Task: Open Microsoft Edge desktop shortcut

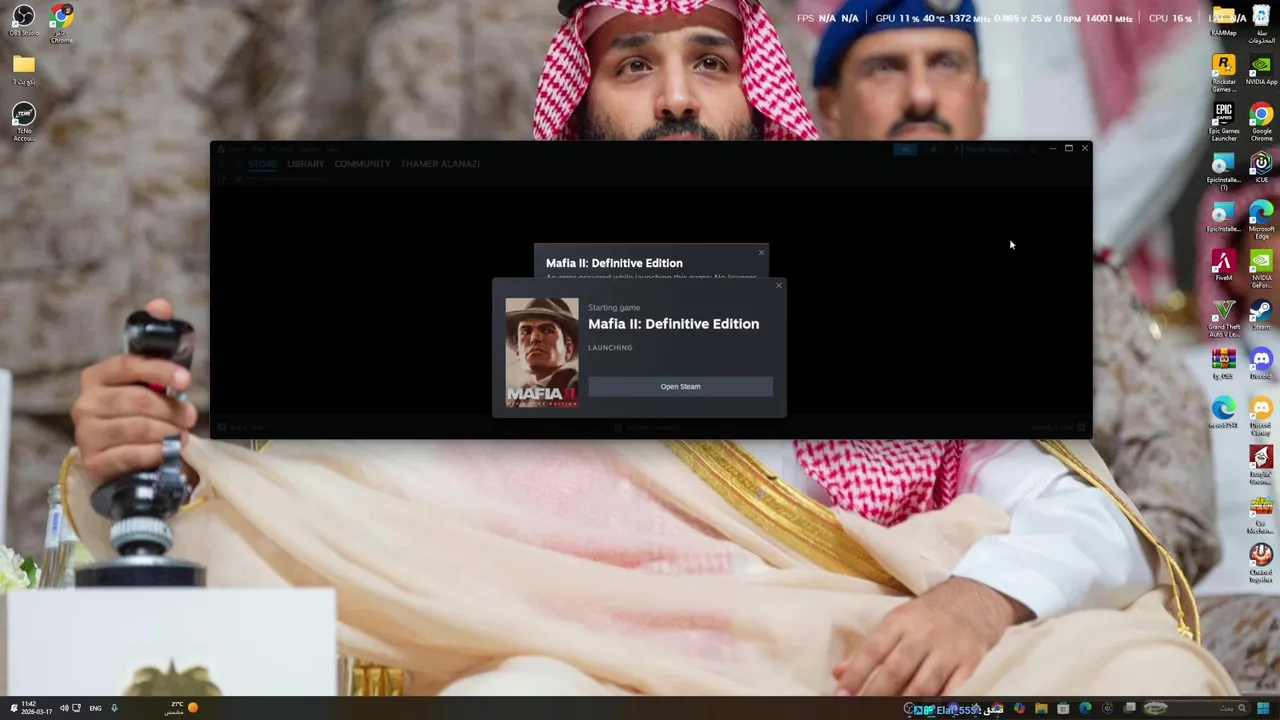Action: coord(1261,220)
